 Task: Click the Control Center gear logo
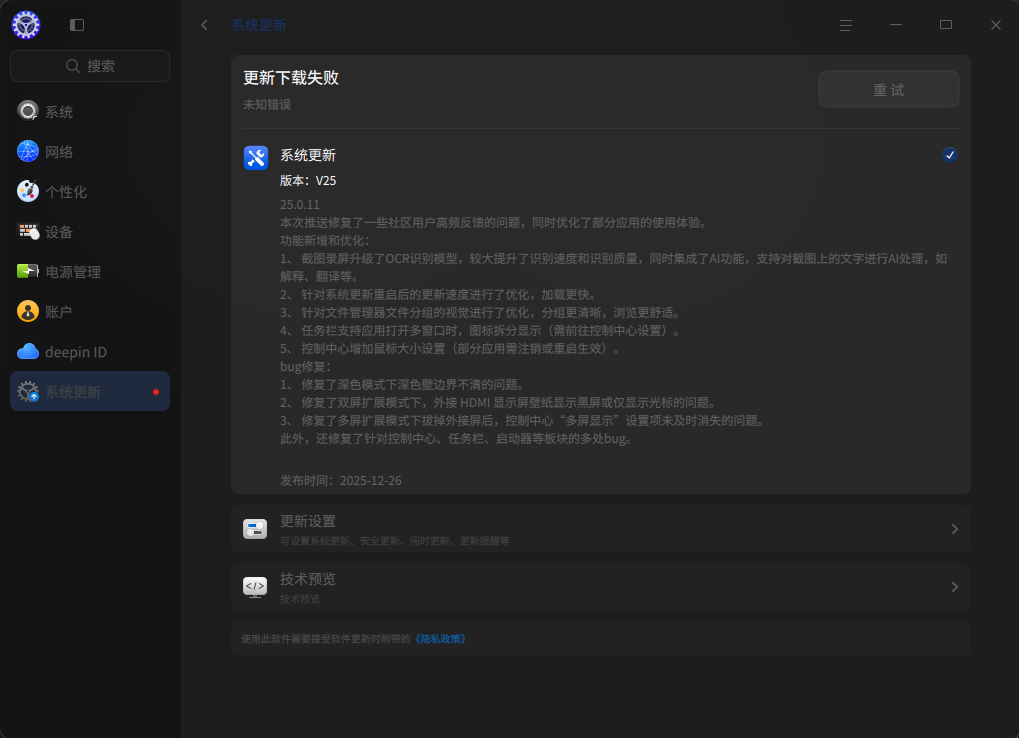point(26,24)
